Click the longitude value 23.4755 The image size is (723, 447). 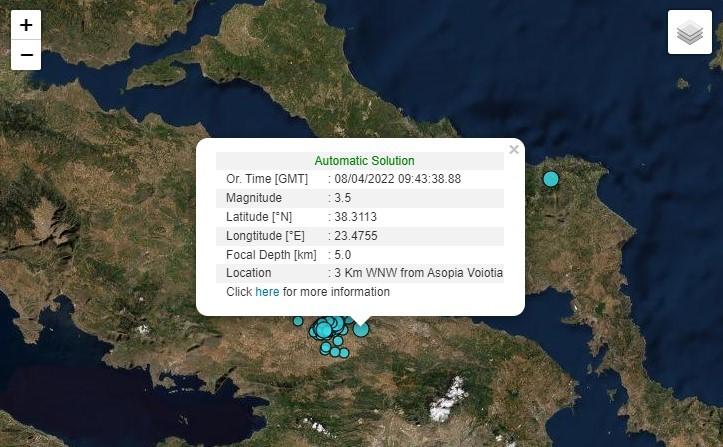(356, 236)
